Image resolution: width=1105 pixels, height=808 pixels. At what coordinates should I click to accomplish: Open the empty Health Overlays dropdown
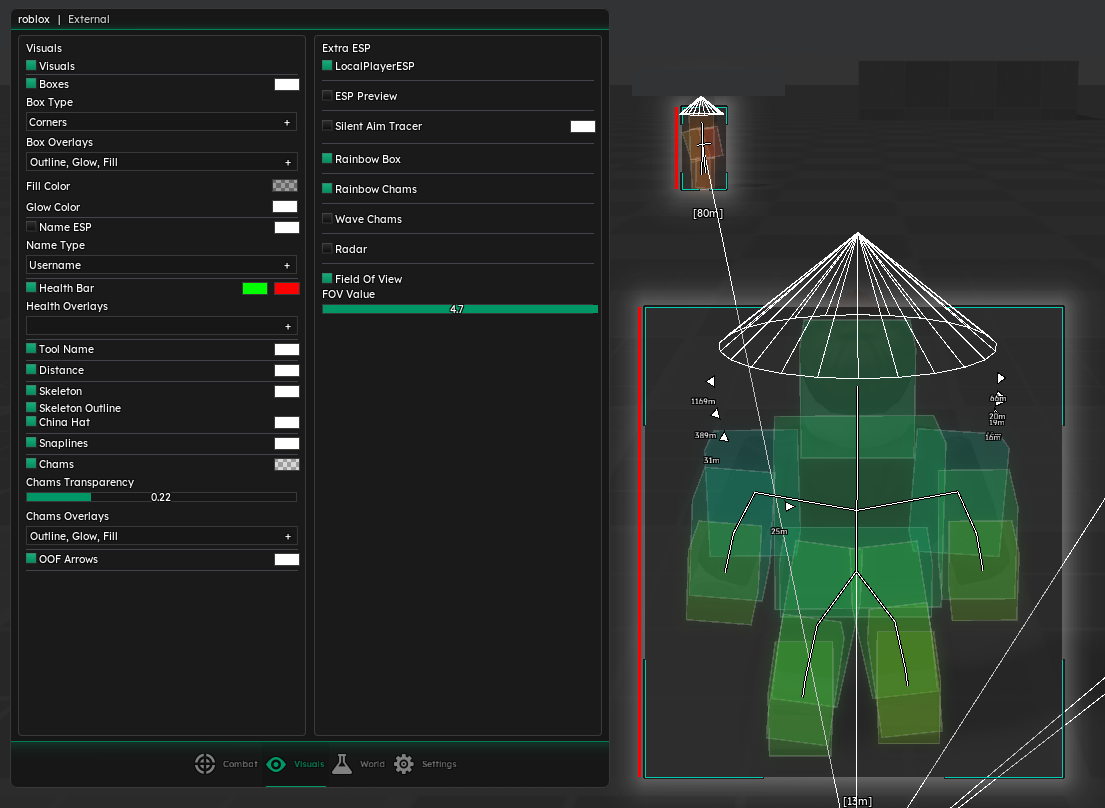[161, 326]
